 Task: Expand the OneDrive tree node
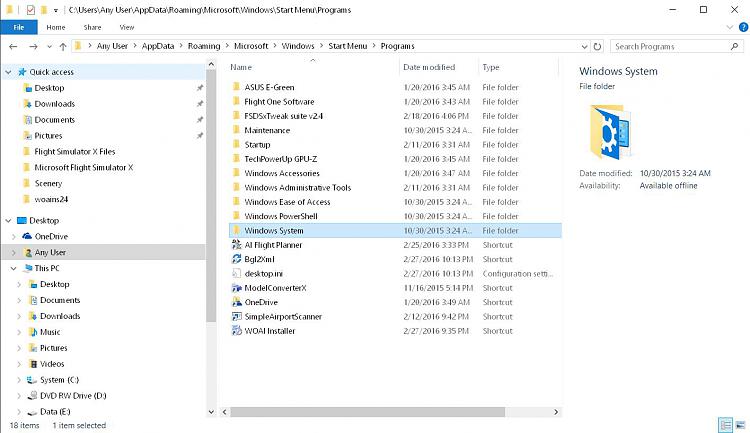(13, 236)
